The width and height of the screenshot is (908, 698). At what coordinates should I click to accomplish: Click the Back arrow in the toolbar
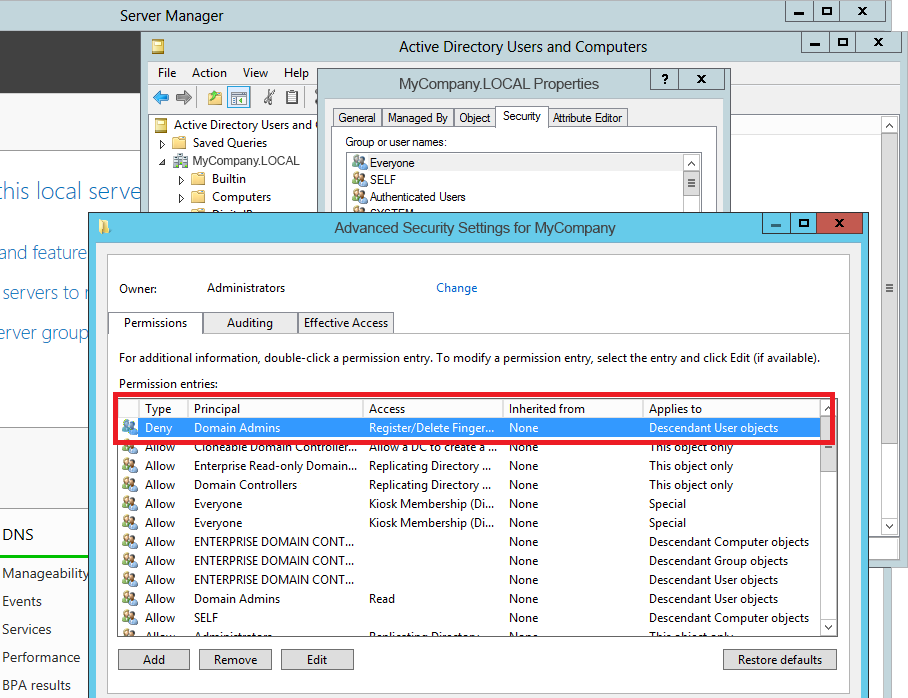click(x=161, y=97)
